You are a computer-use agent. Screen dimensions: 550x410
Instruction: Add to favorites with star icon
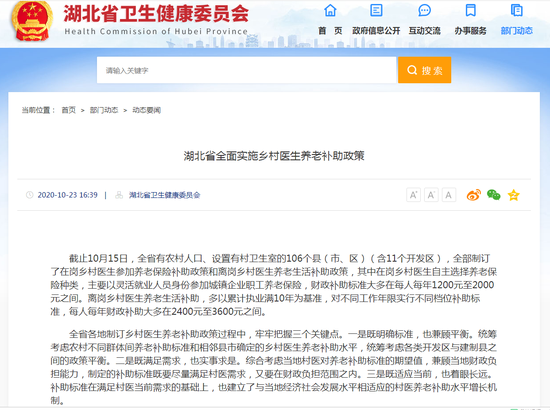pyautogui.click(x=514, y=195)
